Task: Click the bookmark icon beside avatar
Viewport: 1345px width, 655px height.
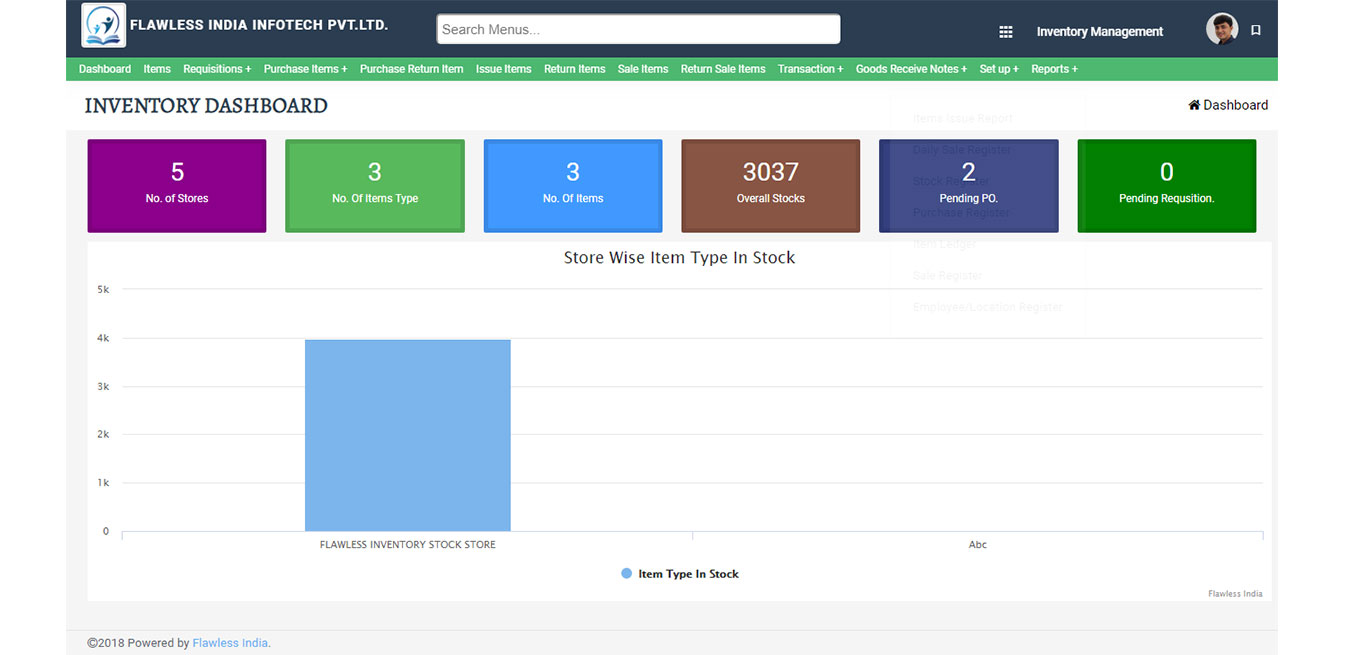Action: [1256, 31]
